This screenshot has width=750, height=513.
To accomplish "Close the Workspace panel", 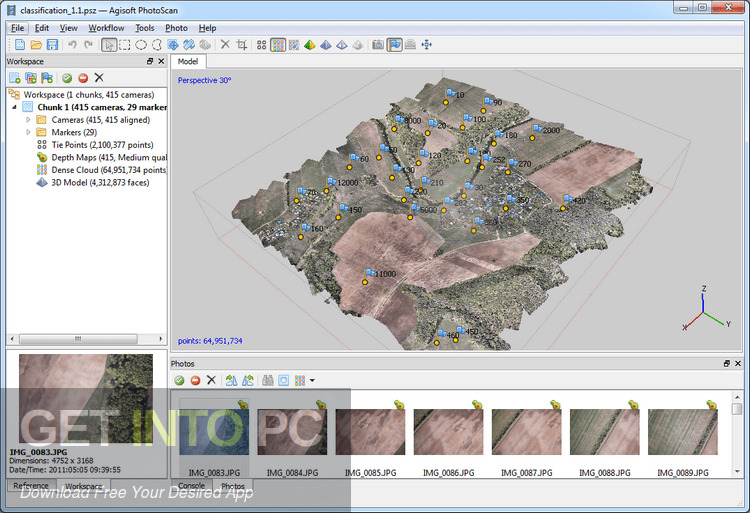I will (x=161, y=61).
